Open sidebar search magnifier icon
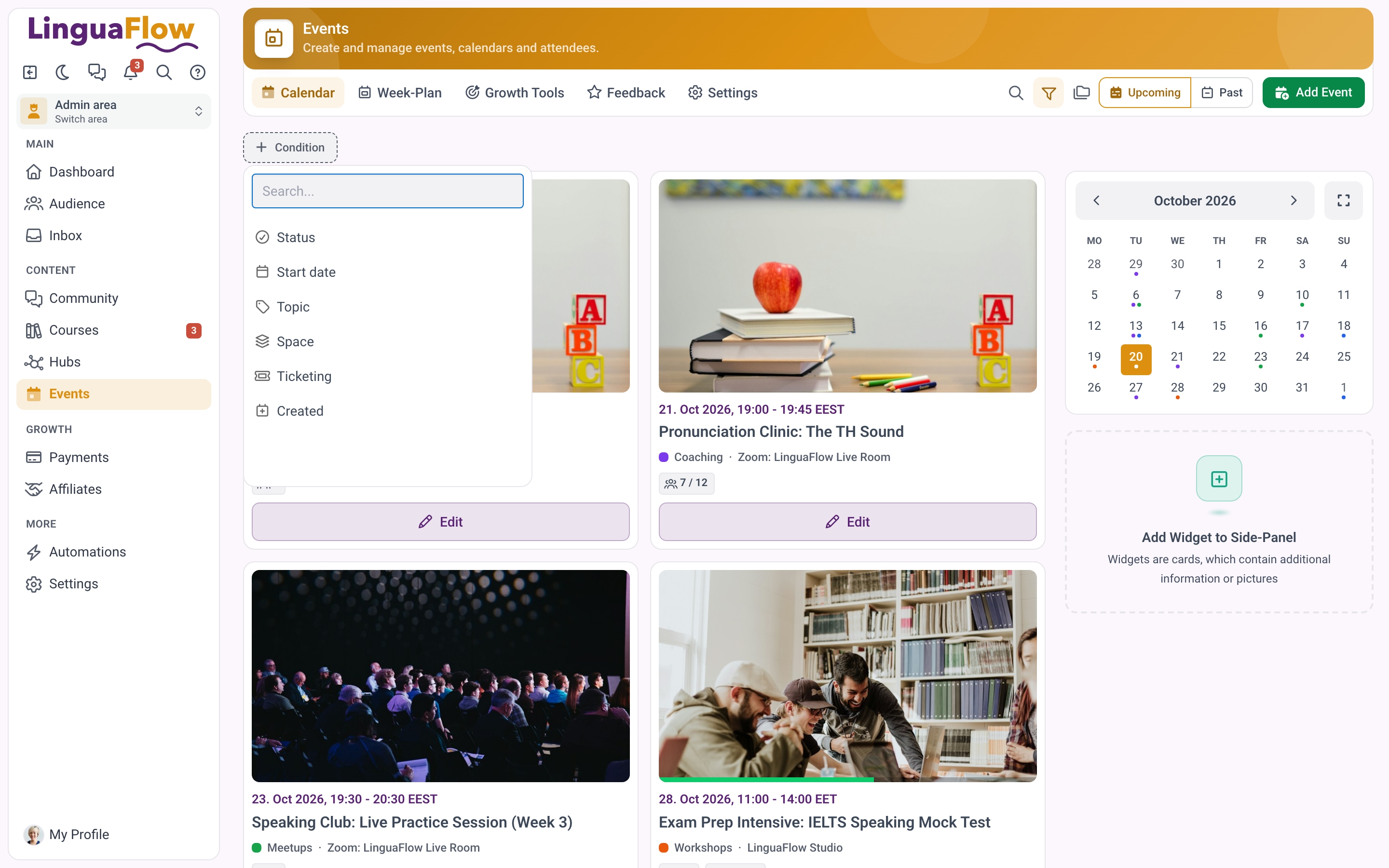 [164, 72]
